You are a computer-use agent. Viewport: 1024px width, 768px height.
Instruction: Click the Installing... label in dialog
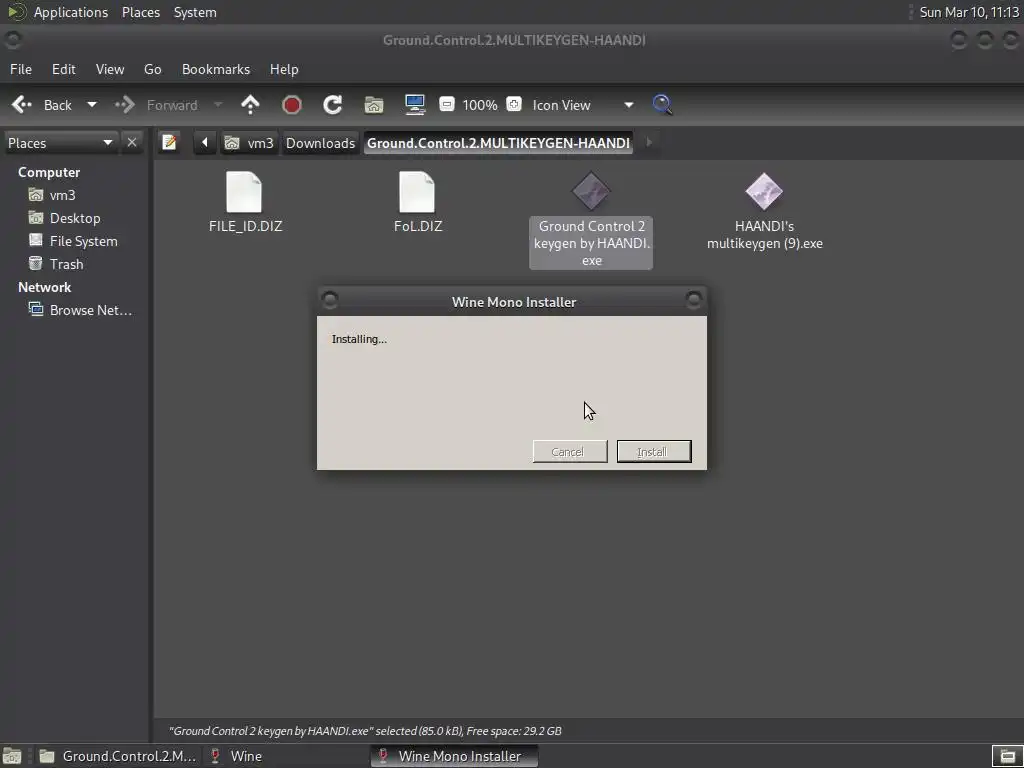coord(359,339)
